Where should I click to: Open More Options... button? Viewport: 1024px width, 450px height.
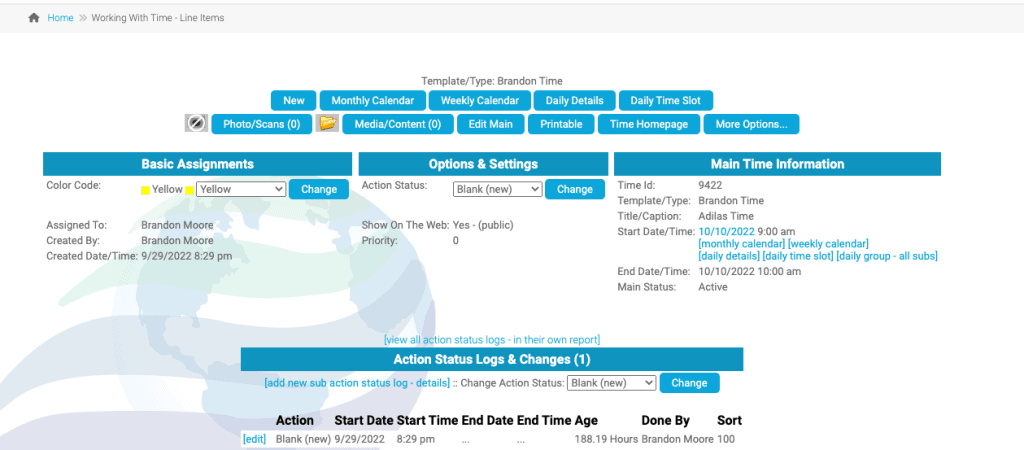[751, 124]
